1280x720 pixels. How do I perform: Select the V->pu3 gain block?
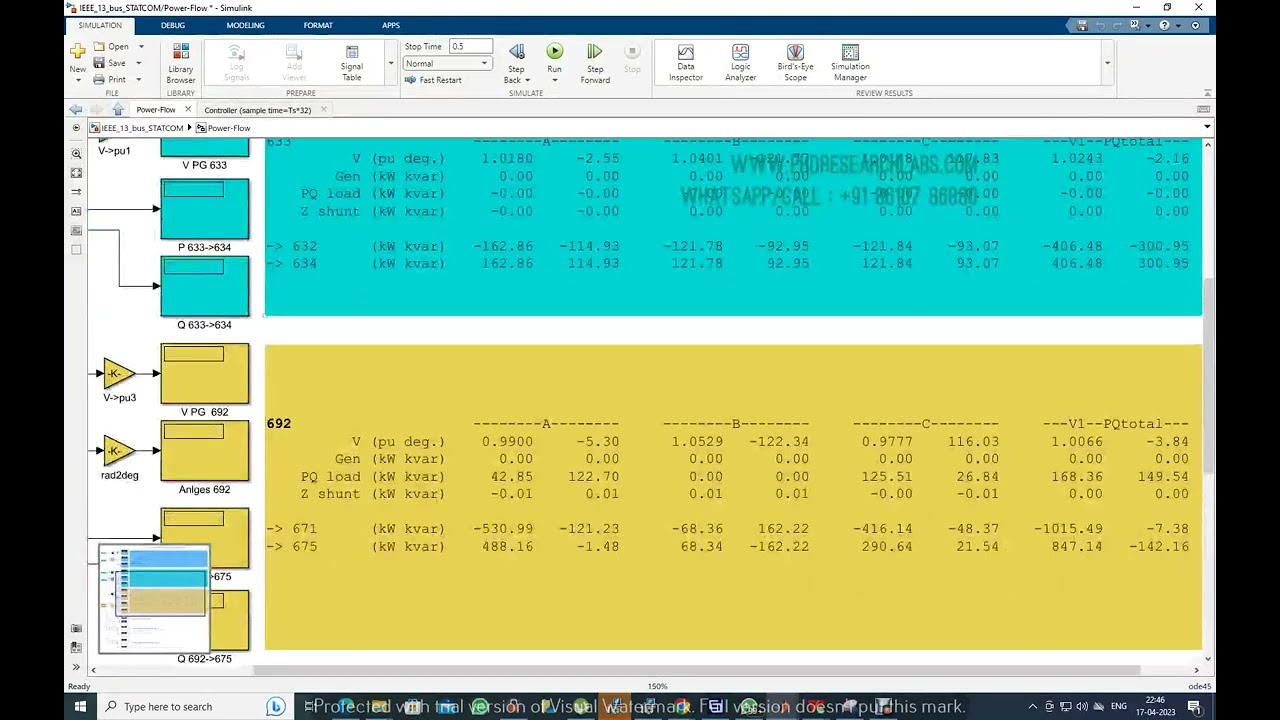coord(118,373)
